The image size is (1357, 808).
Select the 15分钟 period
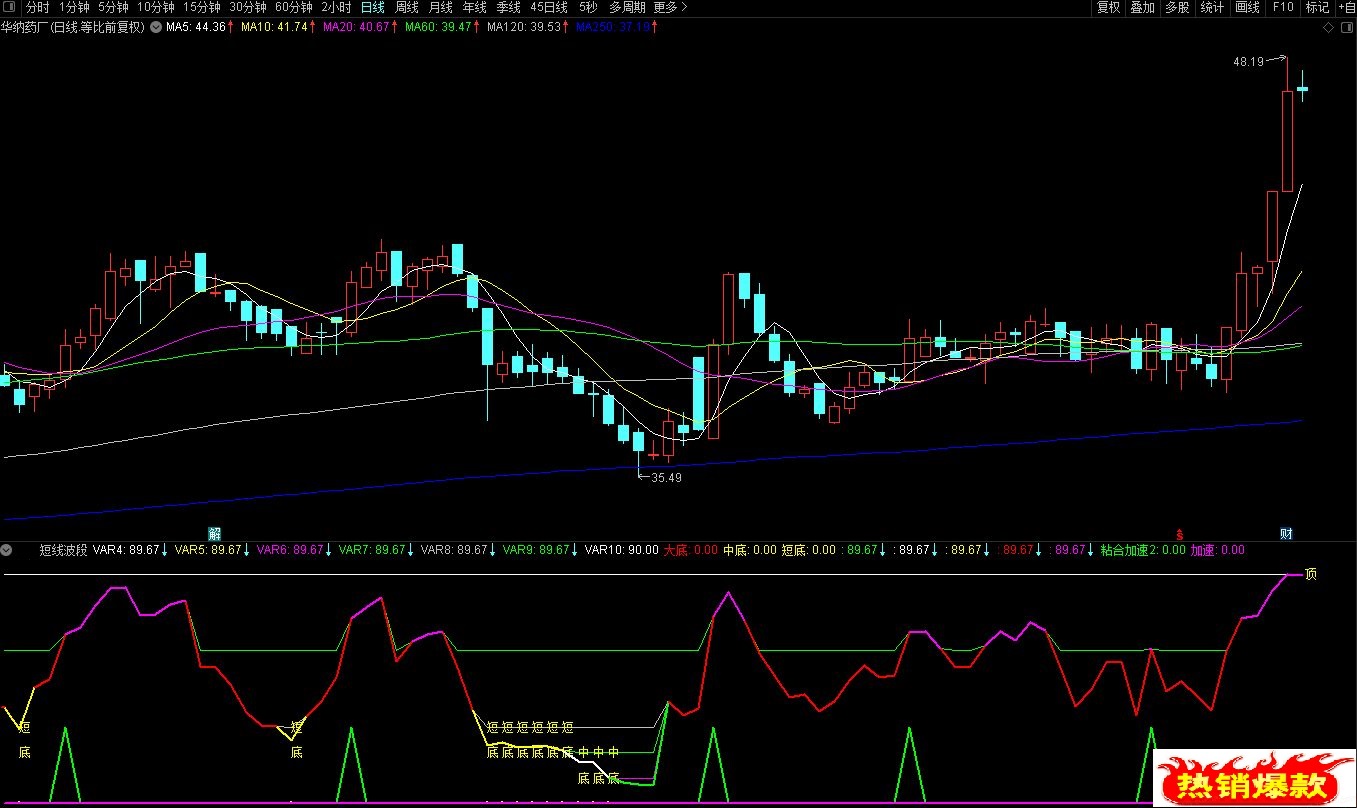click(x=201, y=7)
